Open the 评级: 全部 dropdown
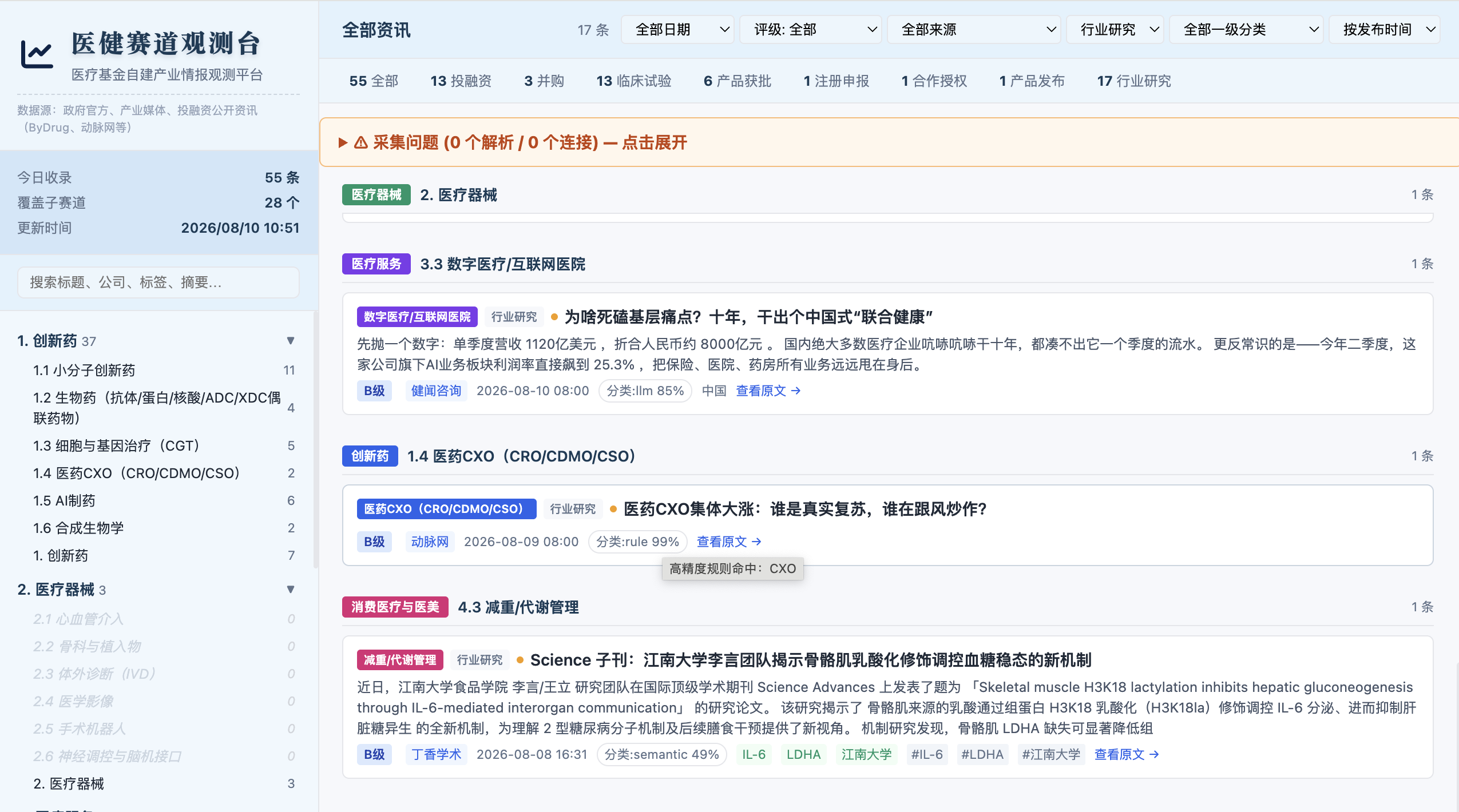The width and height of the screenshot is (1459, 812). coord(811,30)
